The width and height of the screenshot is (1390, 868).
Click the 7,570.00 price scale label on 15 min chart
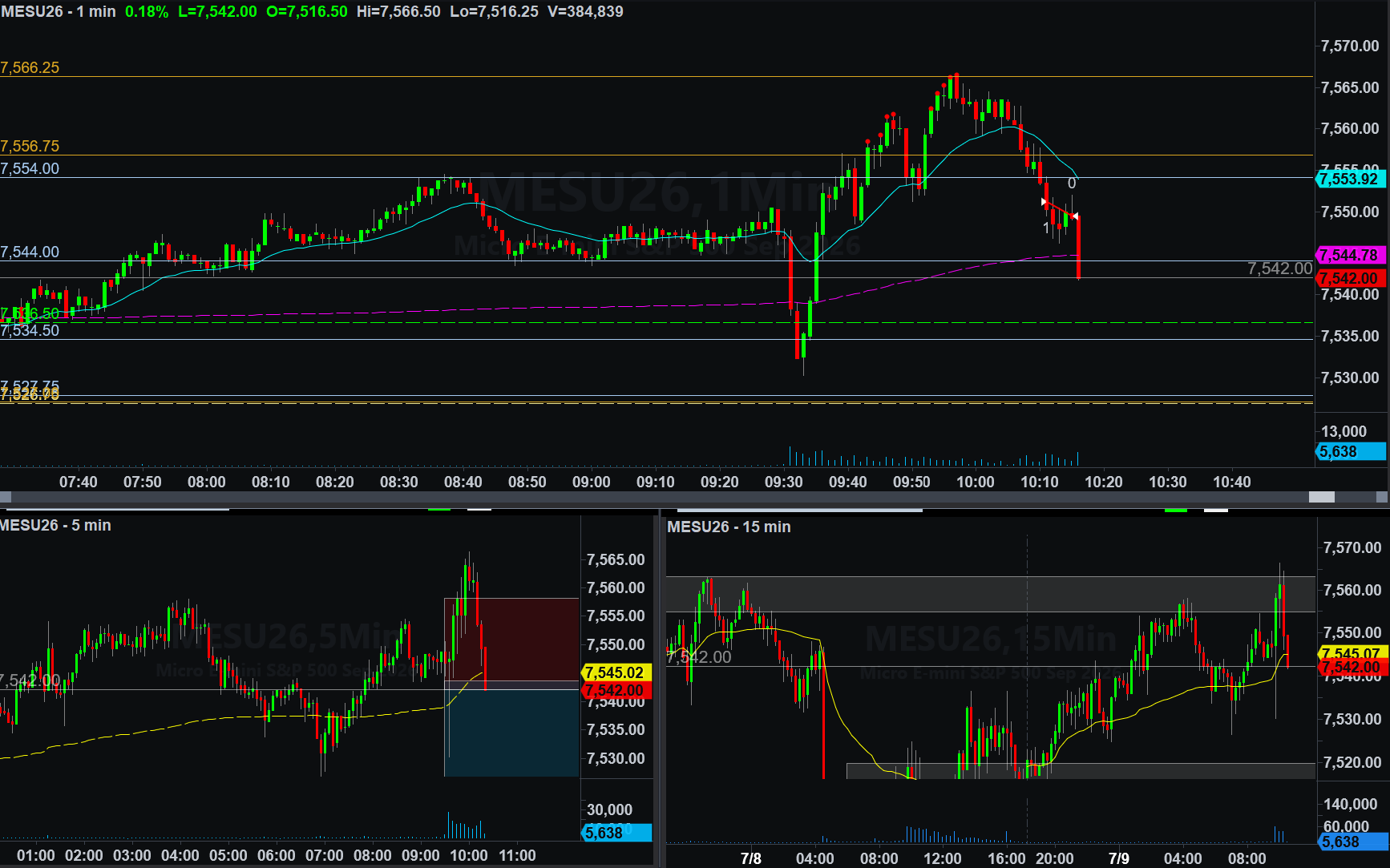click(x=1352, y=547)
